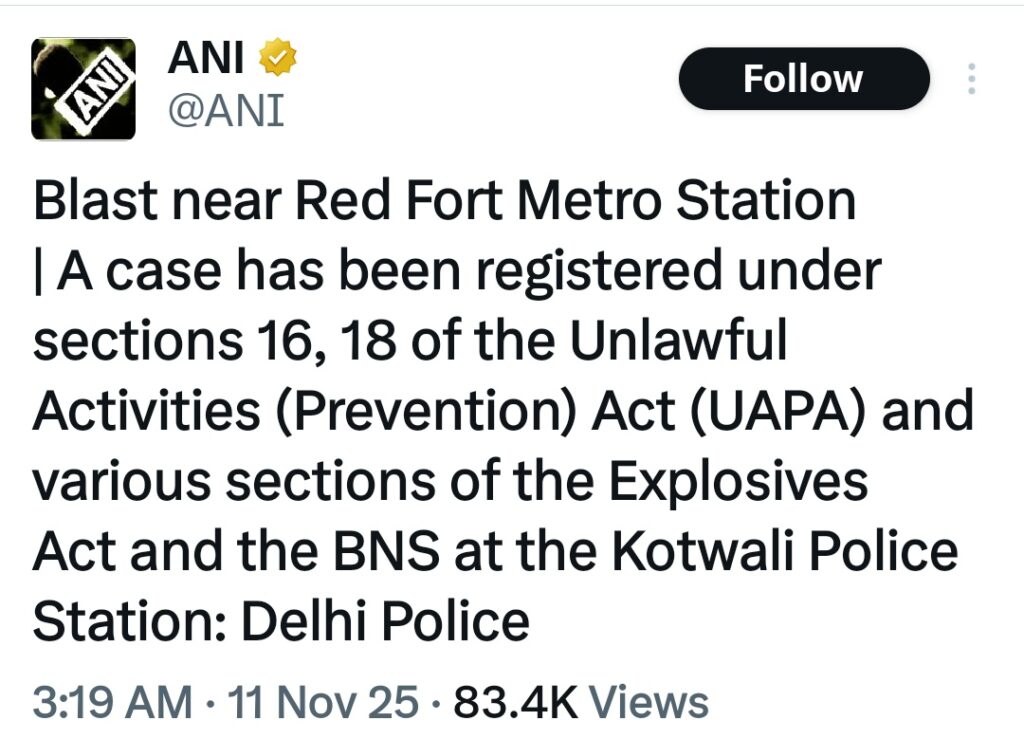Click the gold verified badge
The image size is (1024, 739).
click(x=277, y=60)
